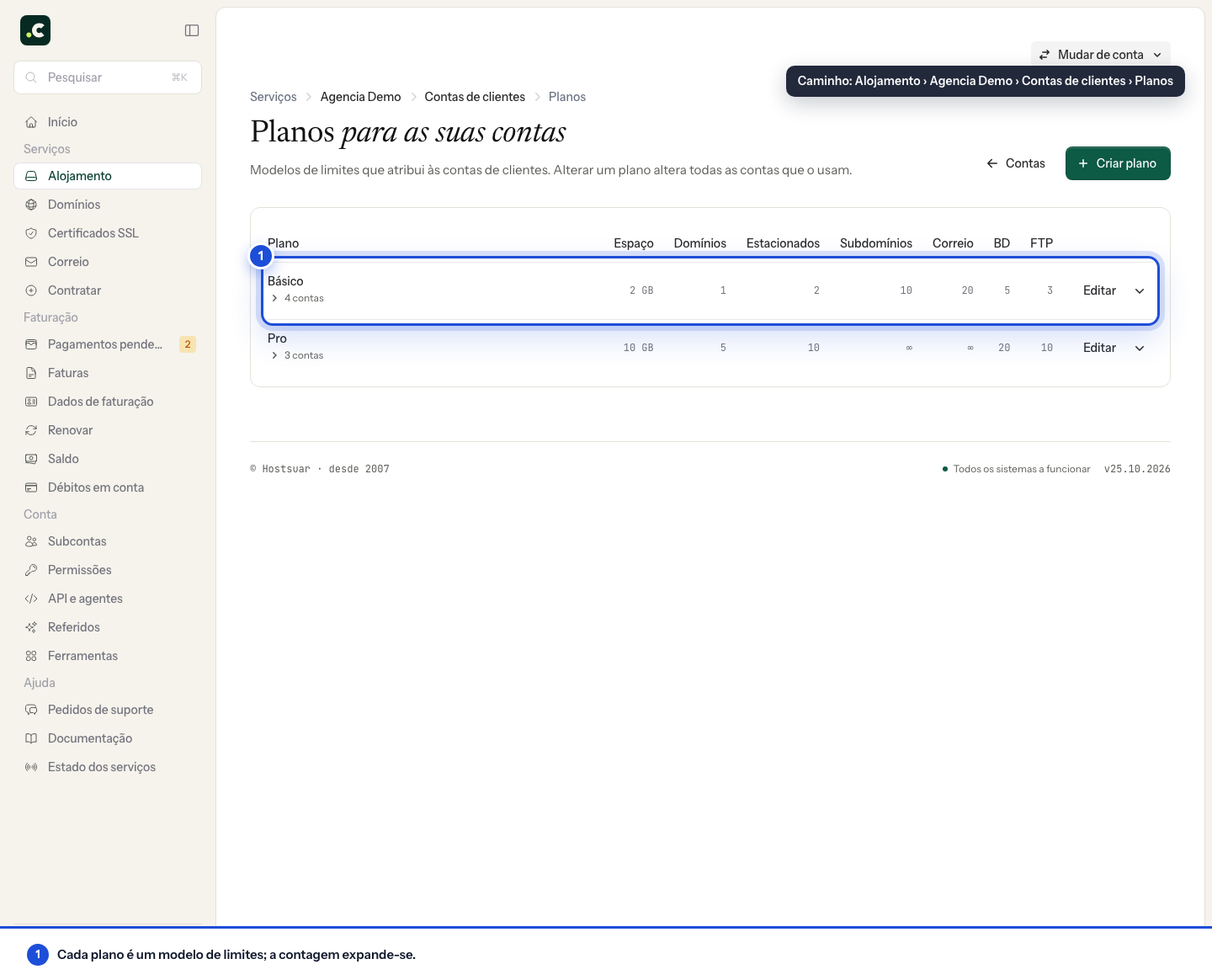
Task: Click the Dados de faturação icon
Action: pyautogui.click(x=31, y=402)
